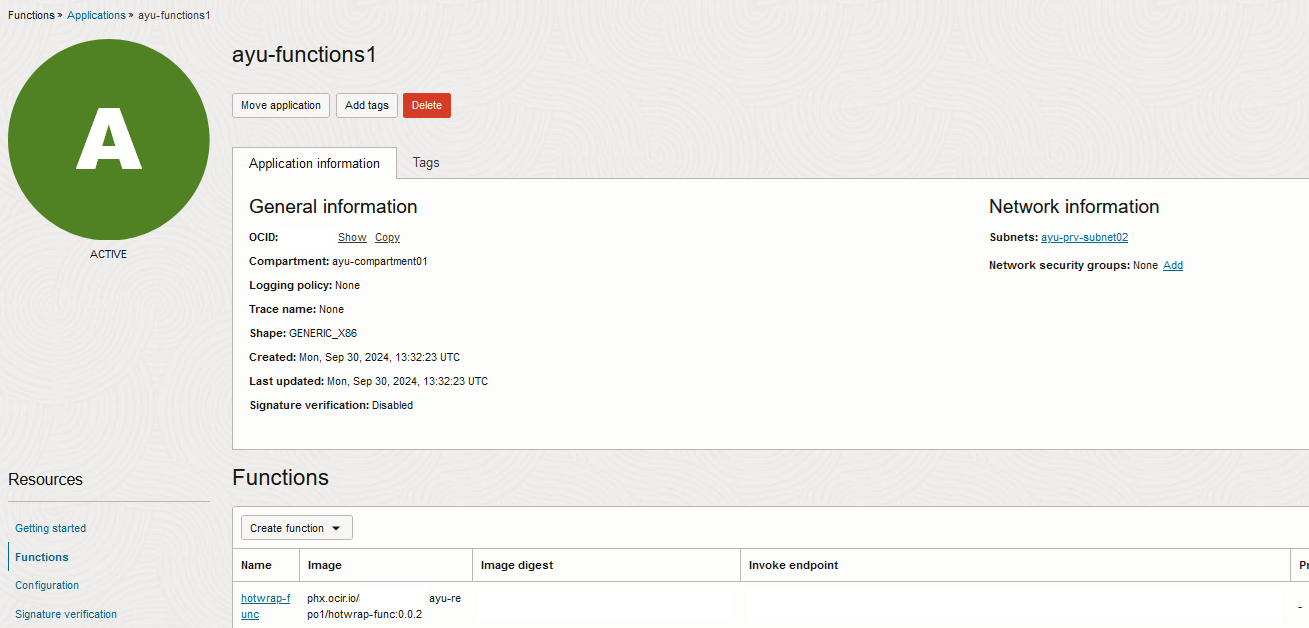Show the application OCID
The height and width of the screenshot is (628, 1309).
(352, 237)
